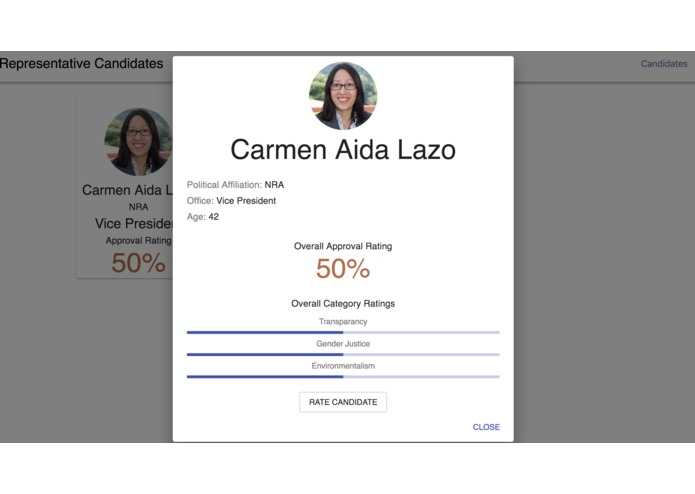The image size is (695, 494).
Task: Click the Representative Candidates page title
Action: [x=82, y=63]
